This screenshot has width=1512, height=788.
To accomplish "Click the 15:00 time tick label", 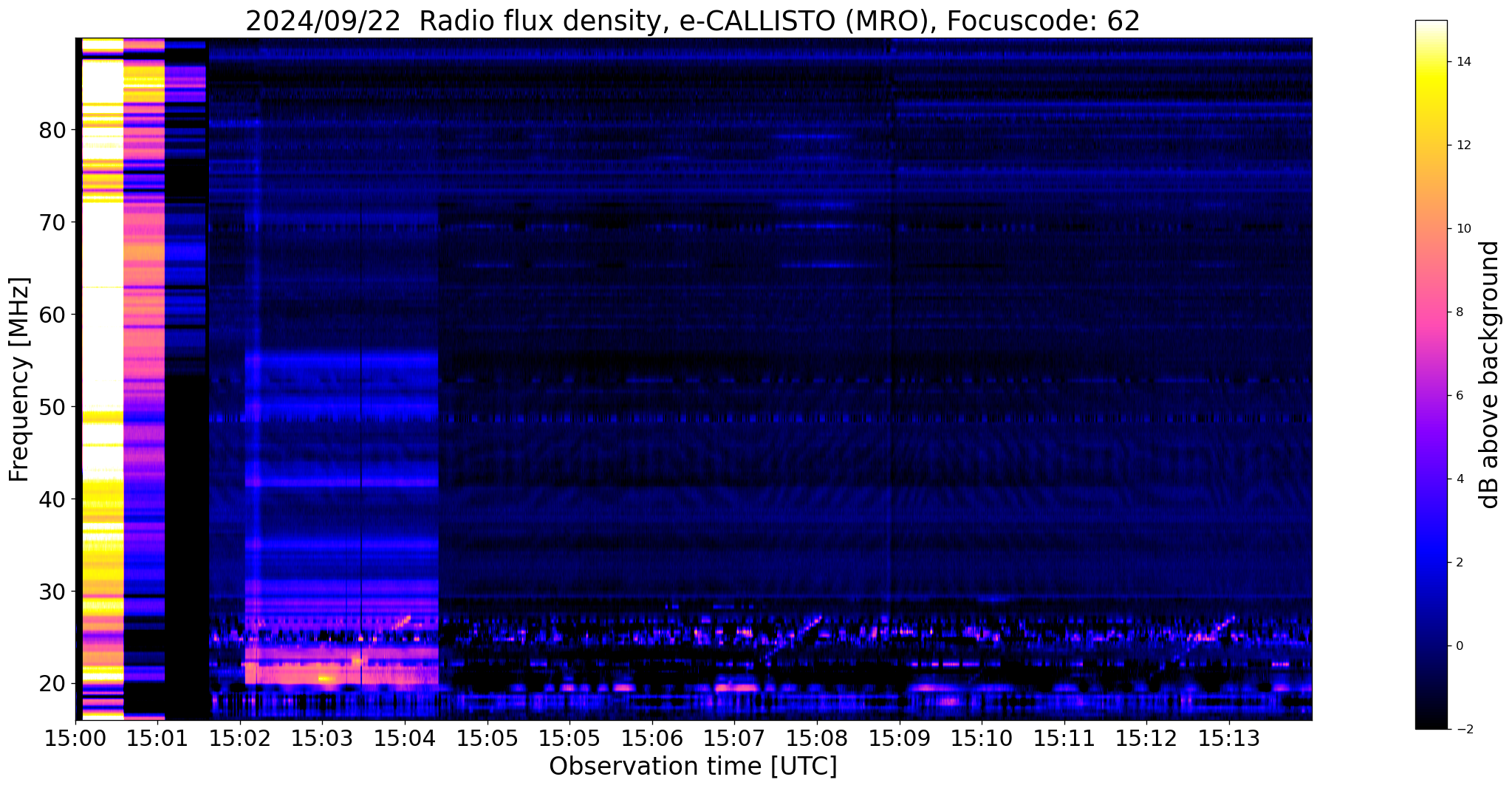I will coord(75,738).
